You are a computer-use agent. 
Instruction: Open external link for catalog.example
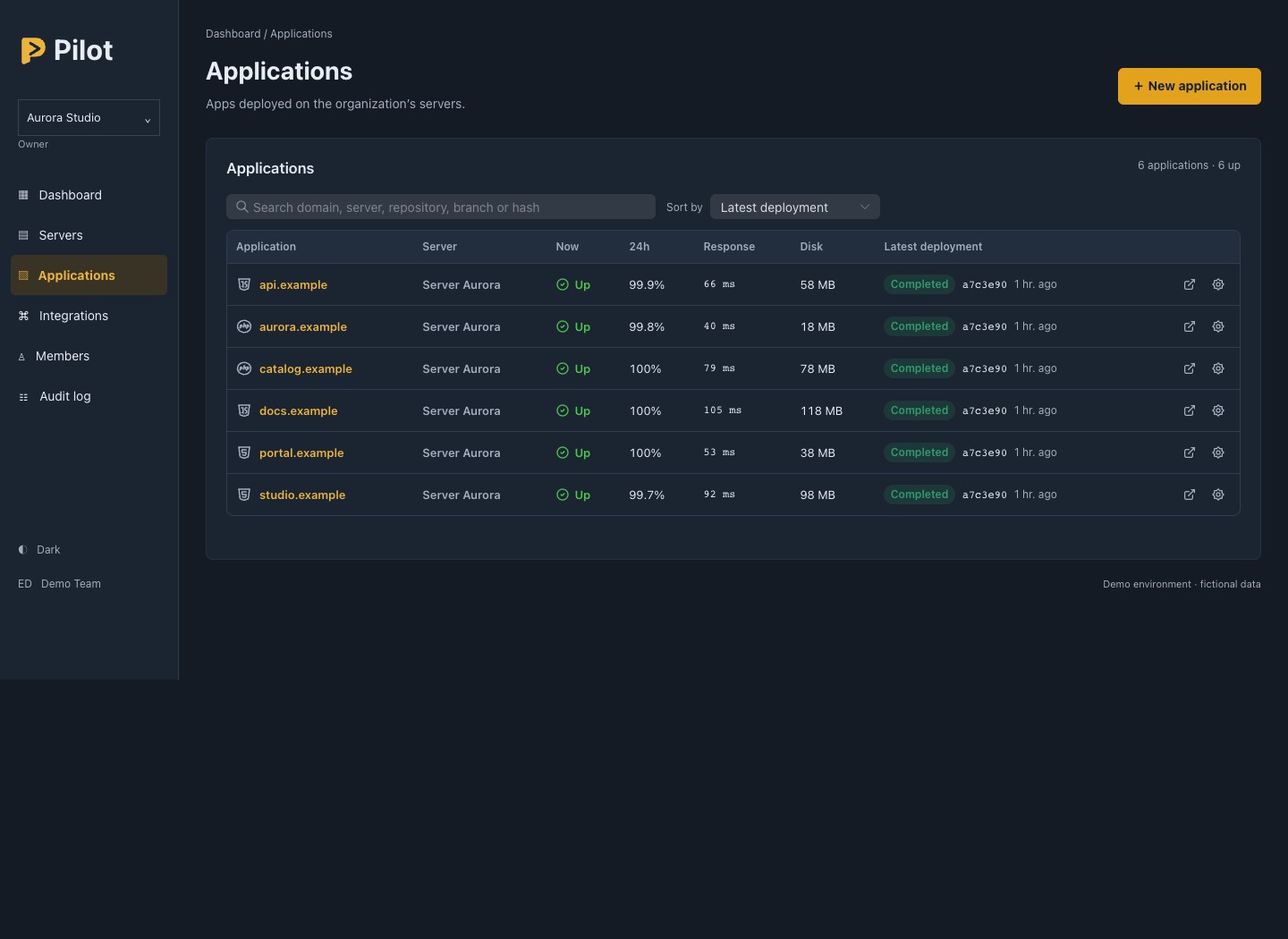(x=1190, y=368)
